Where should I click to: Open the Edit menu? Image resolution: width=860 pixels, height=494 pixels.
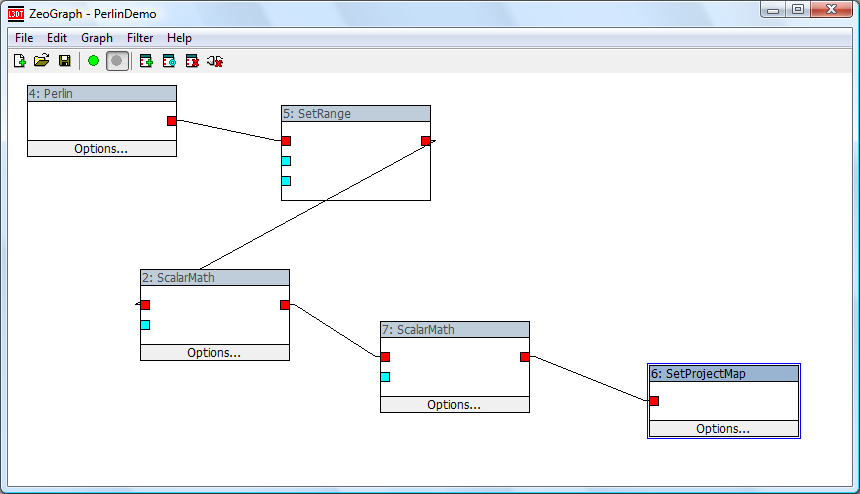coord(57,38)
